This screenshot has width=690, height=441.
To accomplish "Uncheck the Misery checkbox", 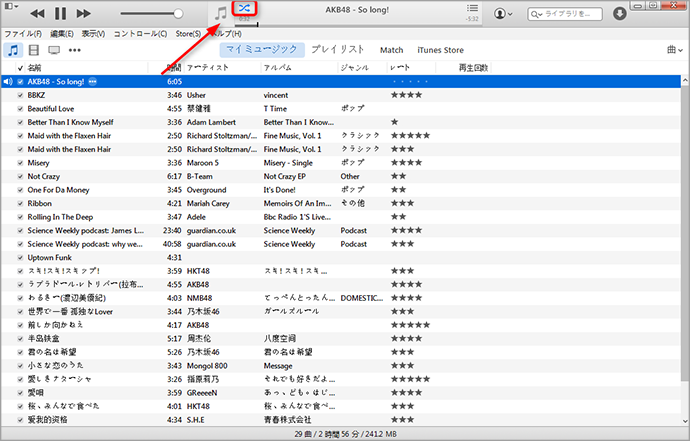I will (20, 163).
